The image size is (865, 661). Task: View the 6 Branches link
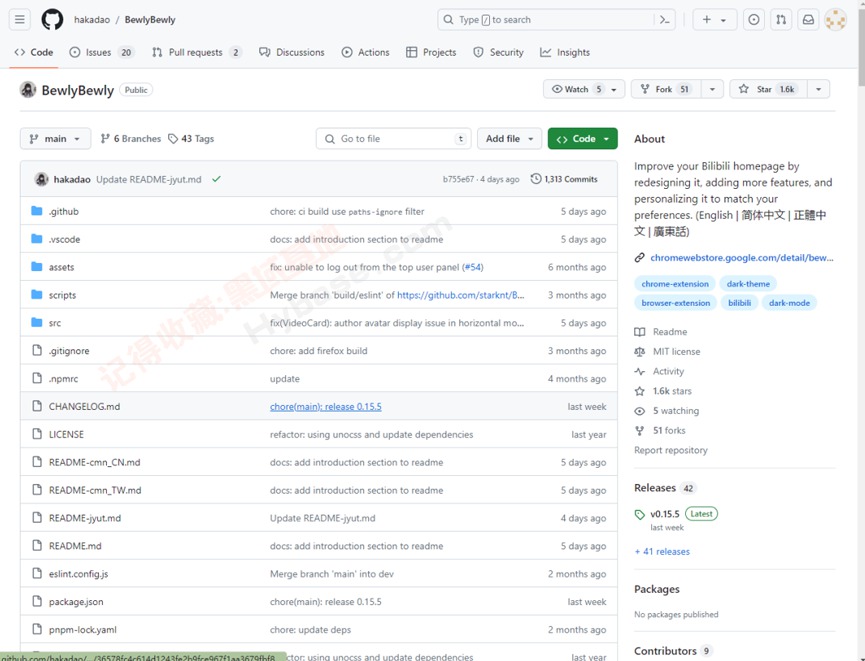(x=131, y=138)
